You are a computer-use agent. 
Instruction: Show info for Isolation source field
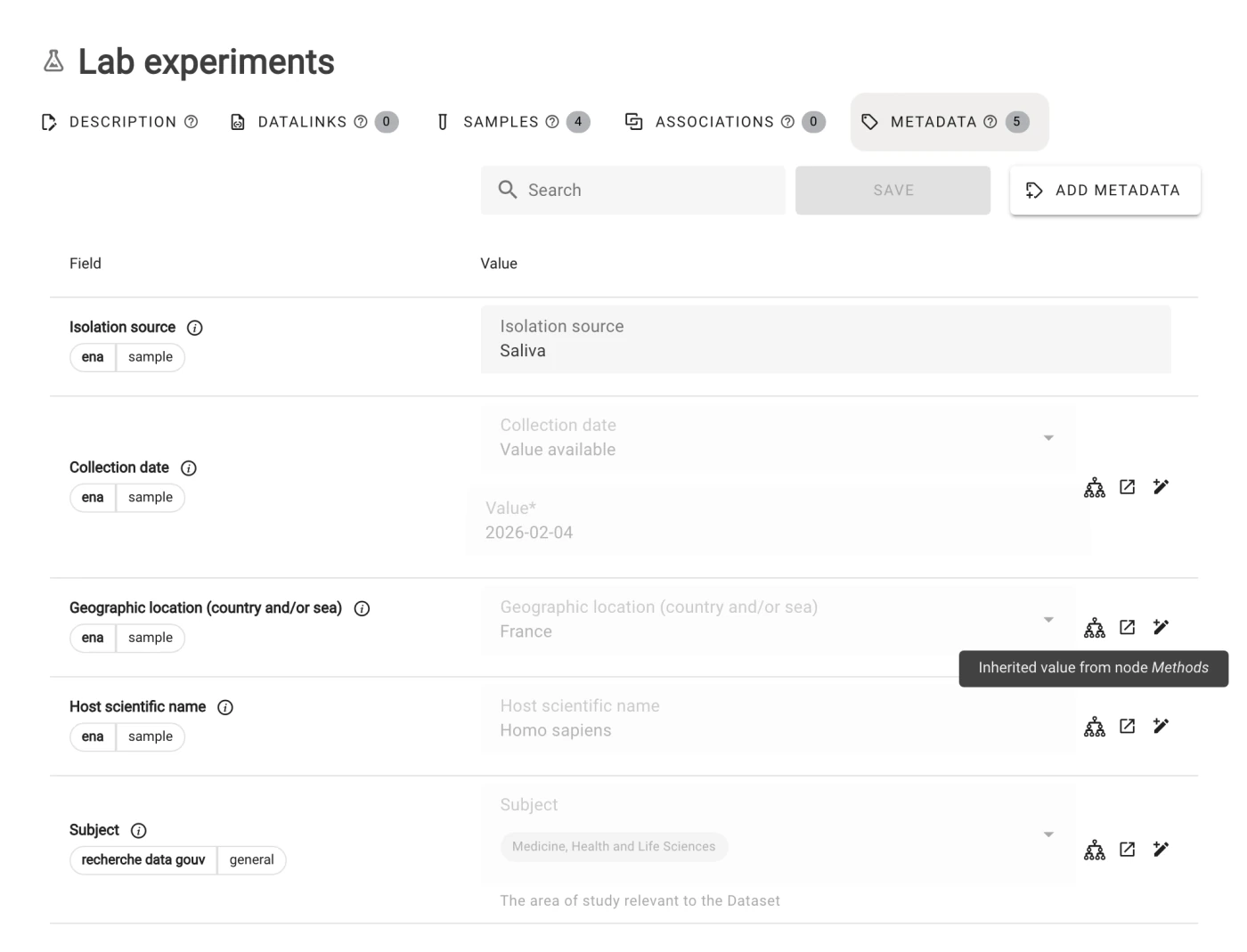click(x=195, y=328)
